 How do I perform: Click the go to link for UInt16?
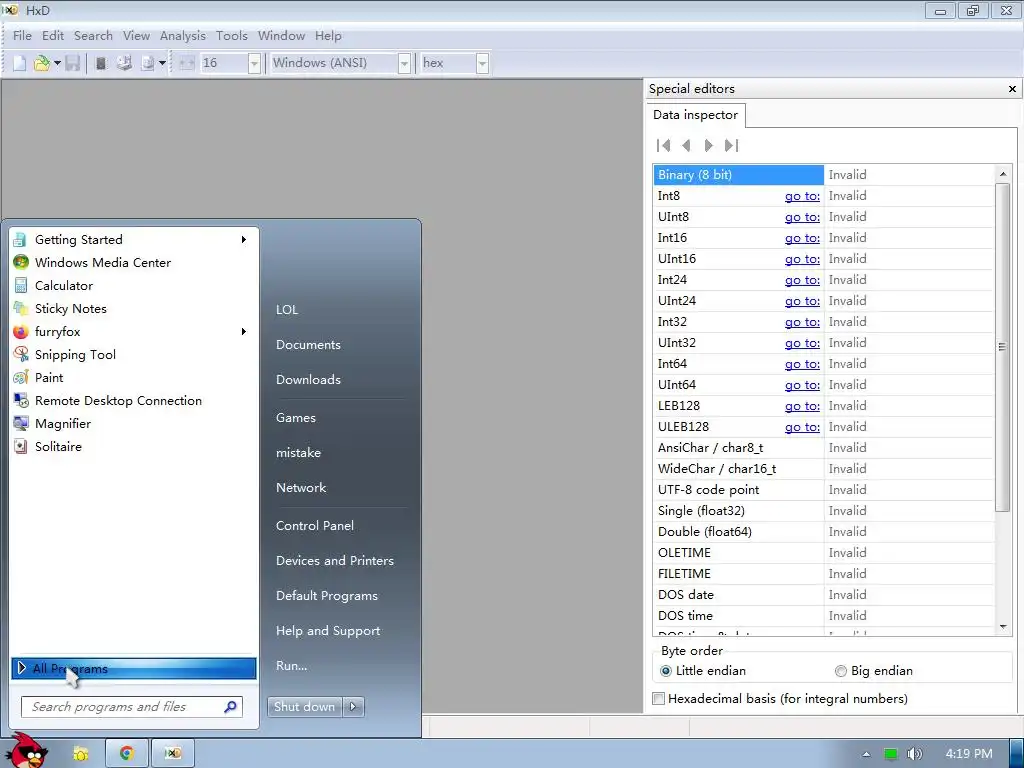click(x=802, y=259)
